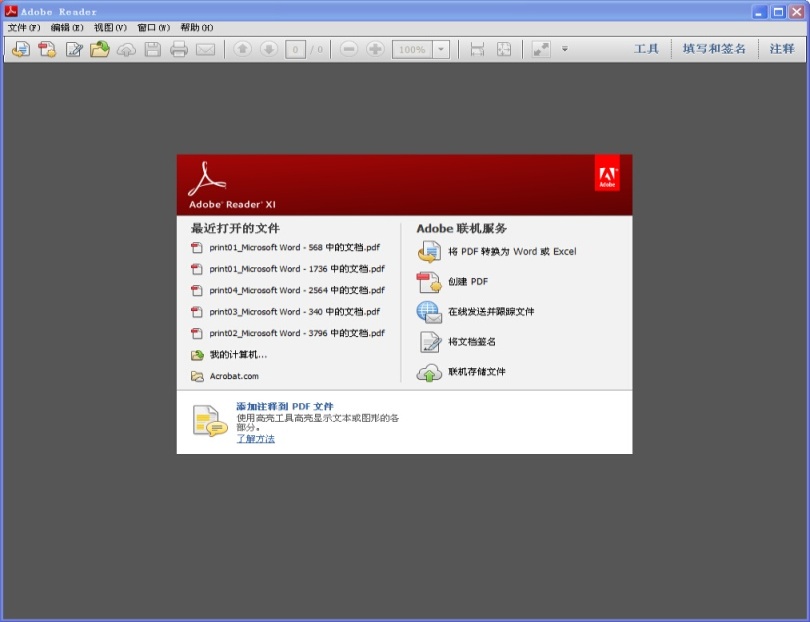Click the convert PDF to Word toolbar icon
The width and height of the screenshot is (810, 622).
(x=21, y=49)
